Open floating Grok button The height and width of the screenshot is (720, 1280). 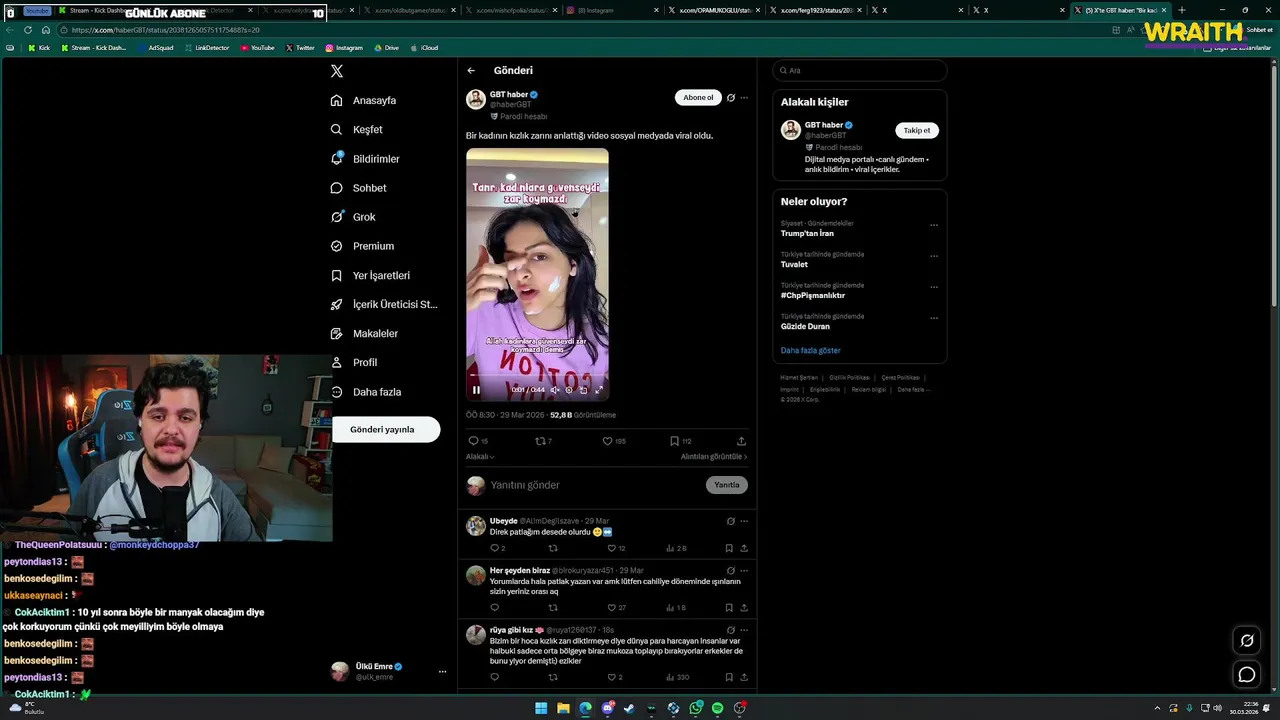(1247, 641)
